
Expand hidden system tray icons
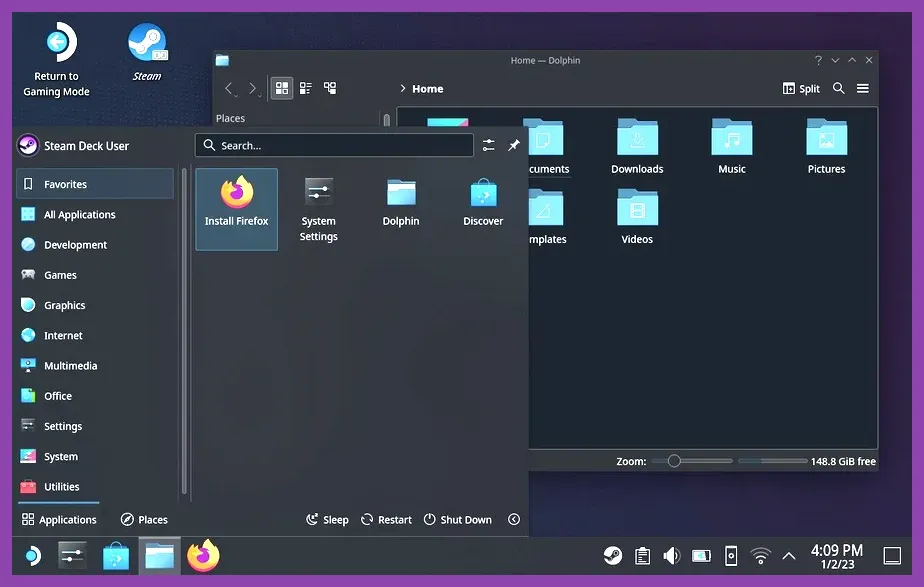click(789, 556)
